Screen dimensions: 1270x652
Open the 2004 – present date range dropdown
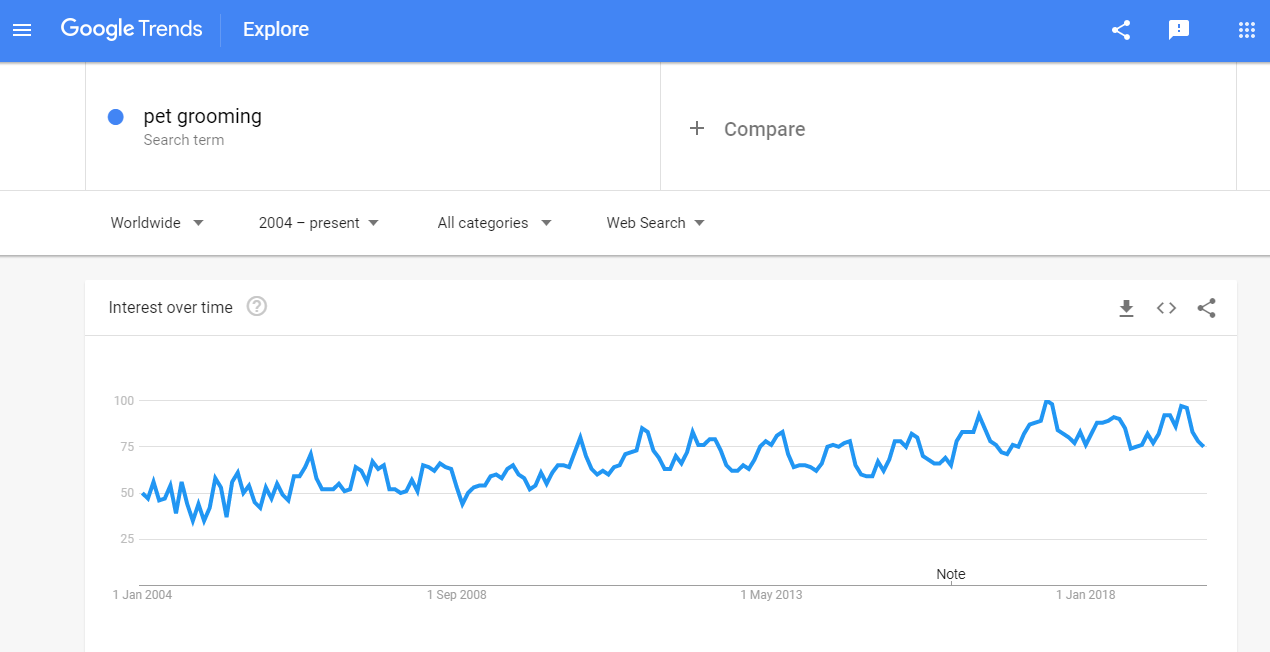(x=319, y=223)
